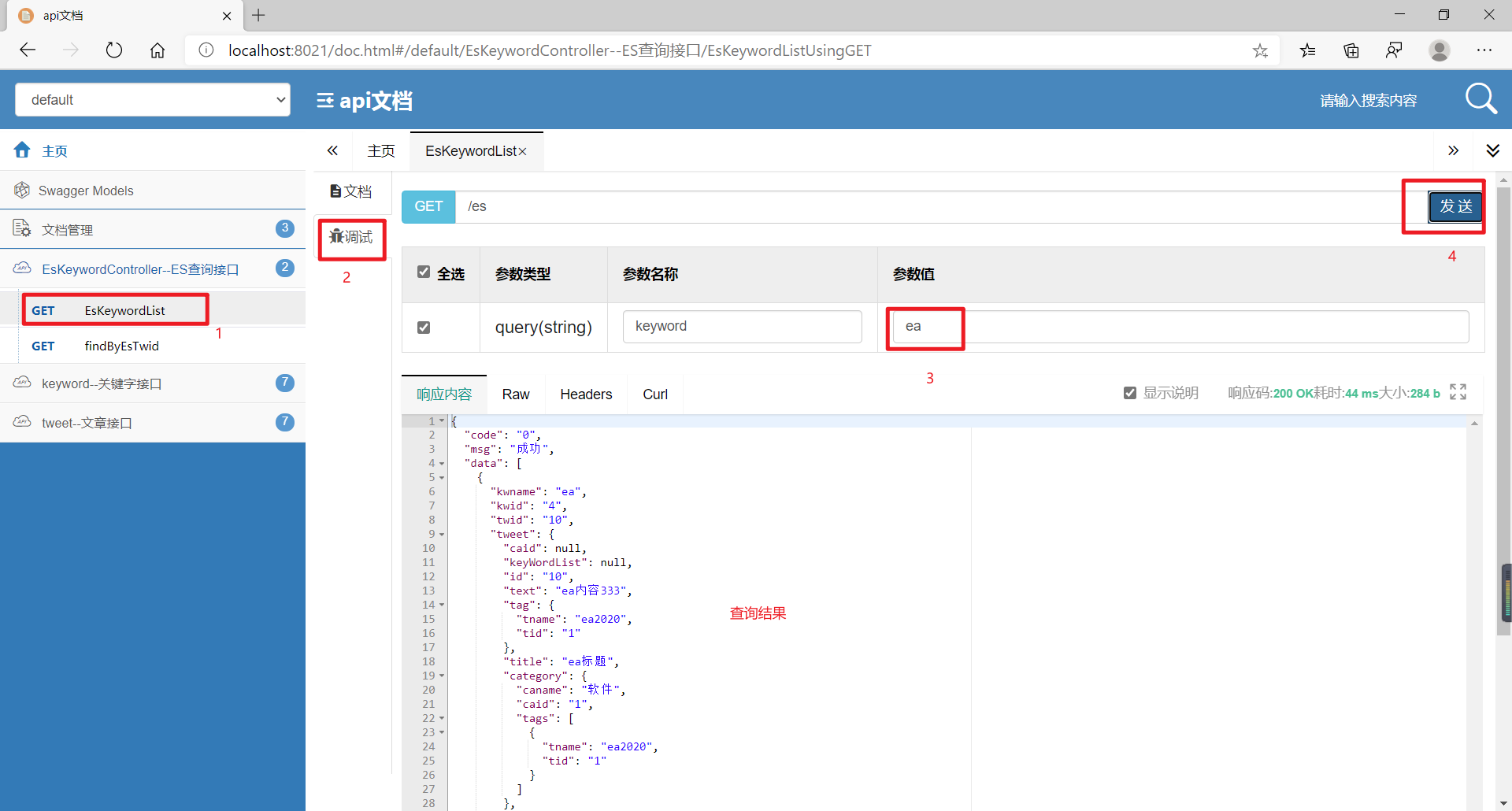1512x811 pixels.
Task: Click the api文档 logo icon in header
Action: click(324, 100)
